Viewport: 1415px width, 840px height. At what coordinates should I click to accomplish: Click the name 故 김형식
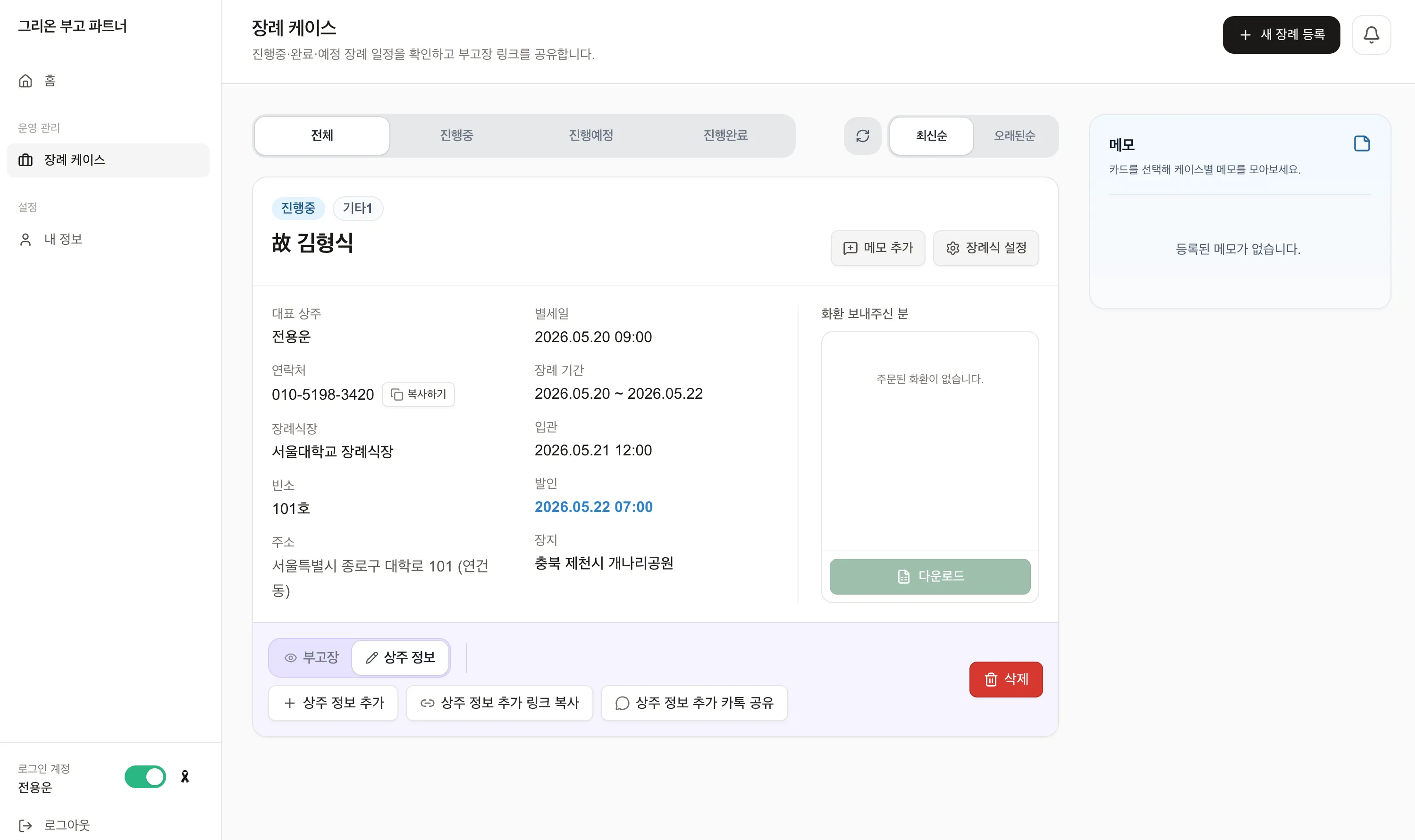point(312,243)
